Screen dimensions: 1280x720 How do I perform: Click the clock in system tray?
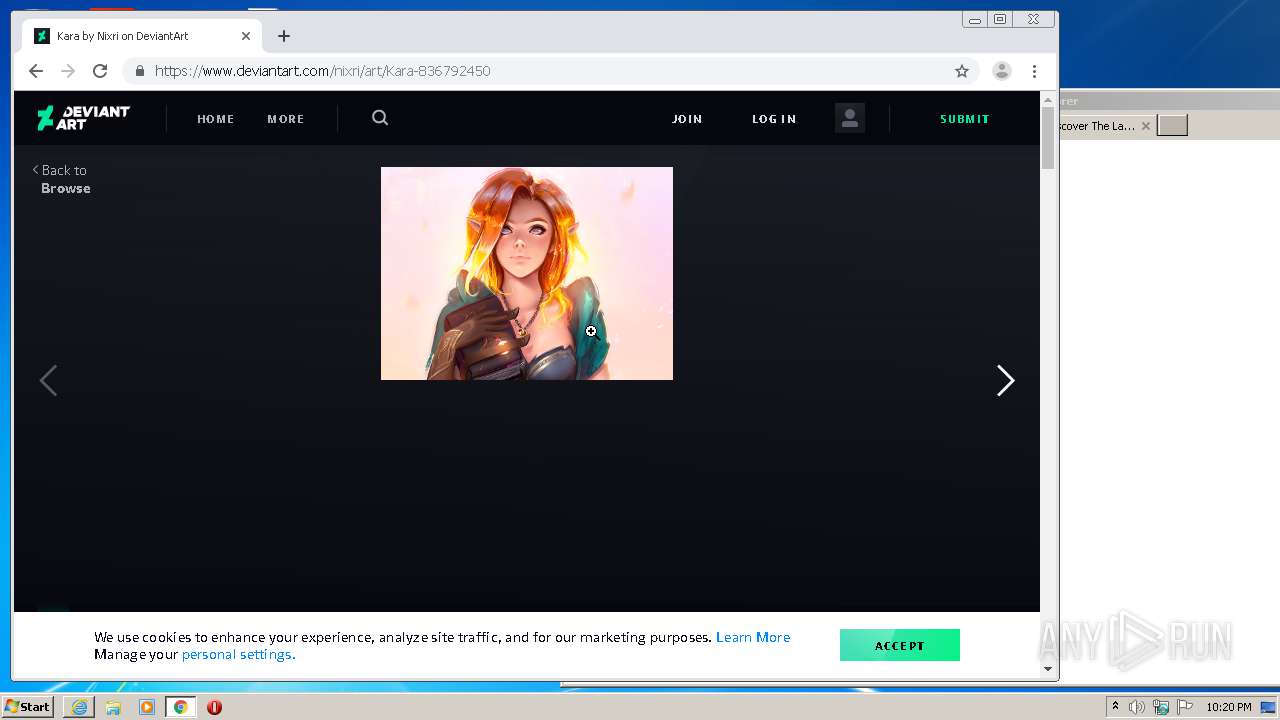pos(1228,707)
